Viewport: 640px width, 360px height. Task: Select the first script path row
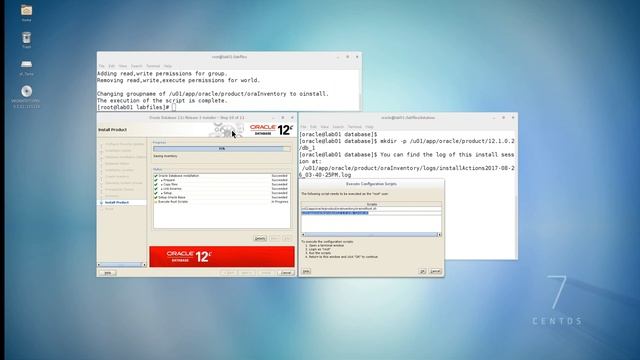[x=371, y=209]
